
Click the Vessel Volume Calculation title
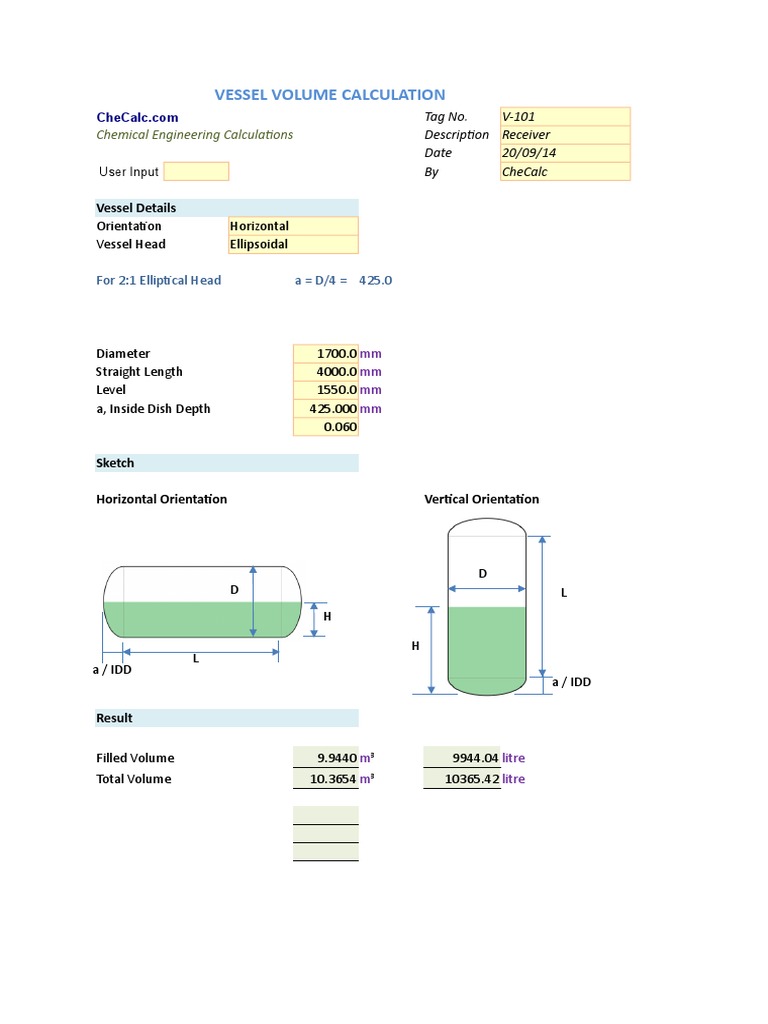330,95
